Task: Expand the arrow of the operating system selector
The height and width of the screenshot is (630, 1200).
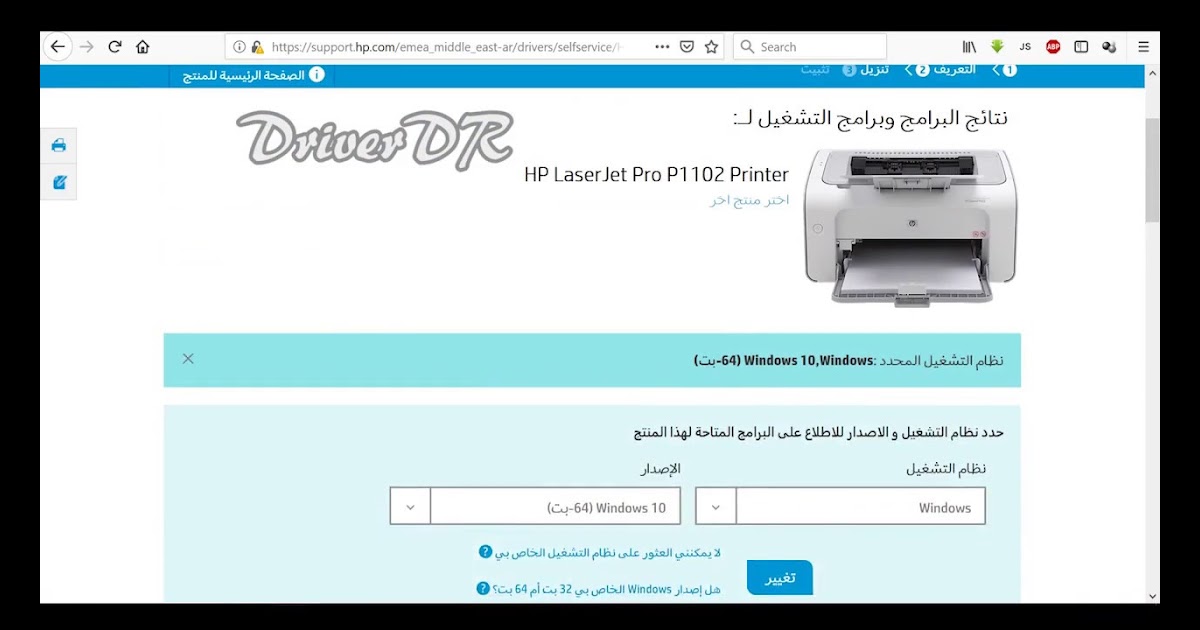Action: pyautogui.click(x=716, y=507)
